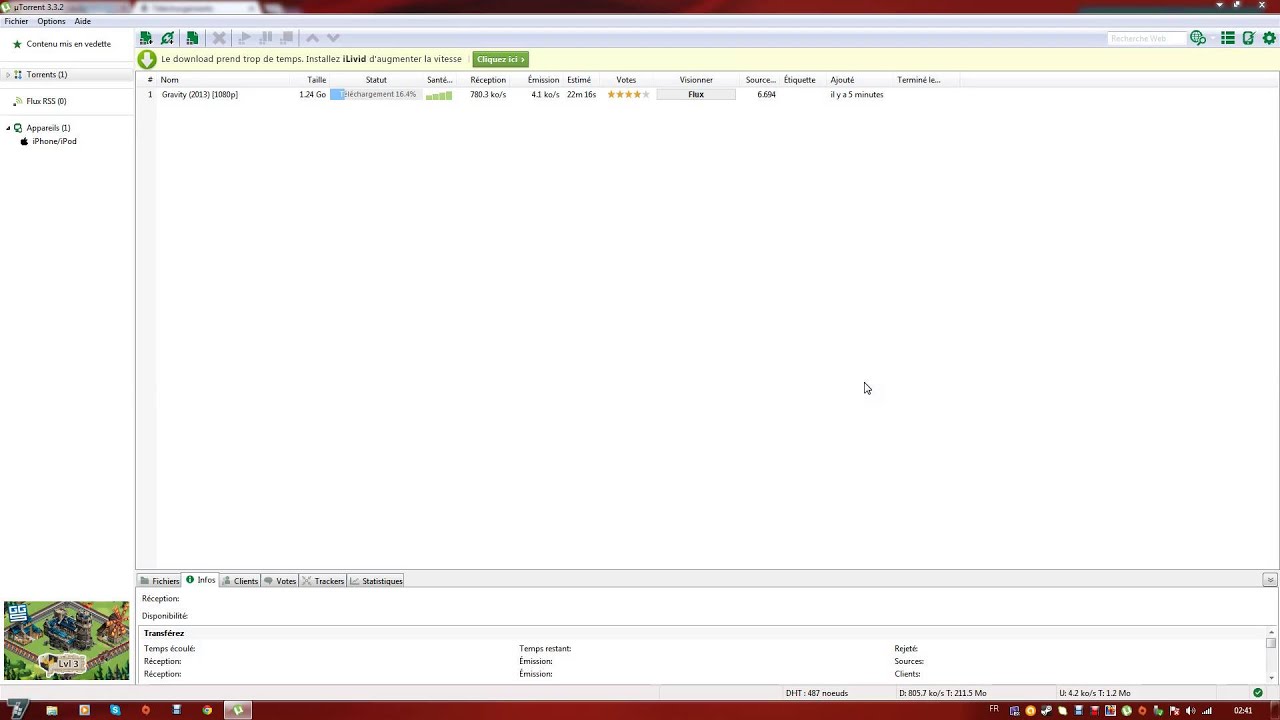Move torrent down the queue arrow
The height and width of the screenshot is (720, 1280).
click(x=334, y=38)
